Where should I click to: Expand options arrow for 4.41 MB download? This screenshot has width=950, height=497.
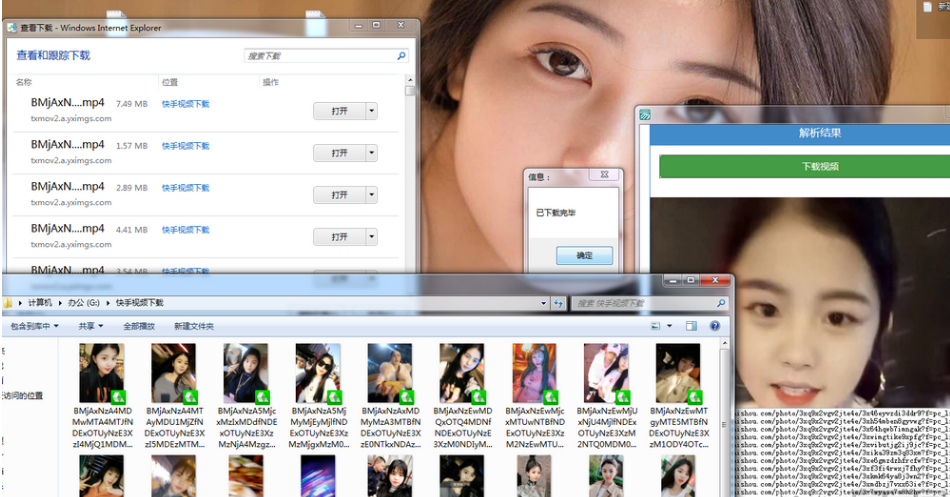point(372,236)
